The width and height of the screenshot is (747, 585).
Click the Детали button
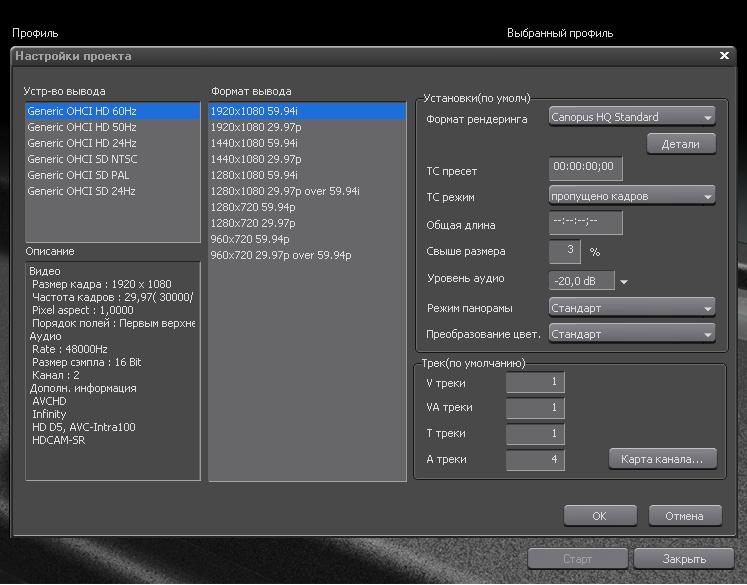coord(681,144)
